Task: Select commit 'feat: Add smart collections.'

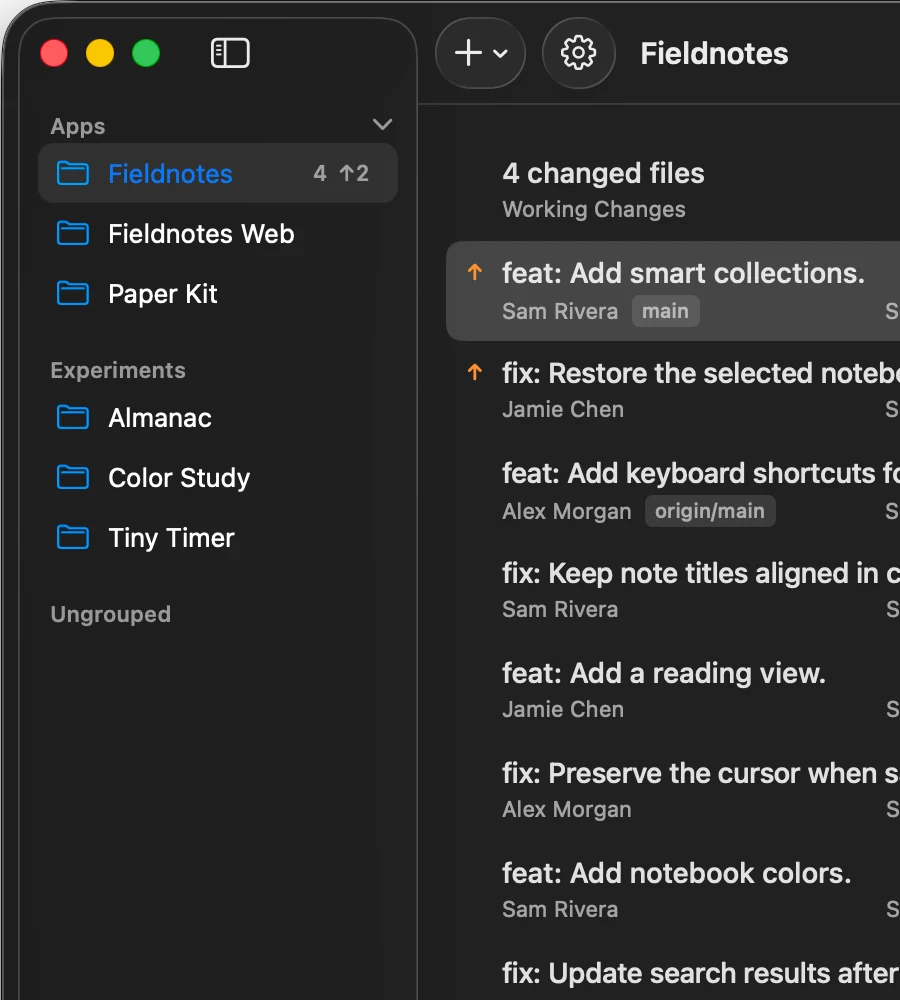Action: (673, 291)
